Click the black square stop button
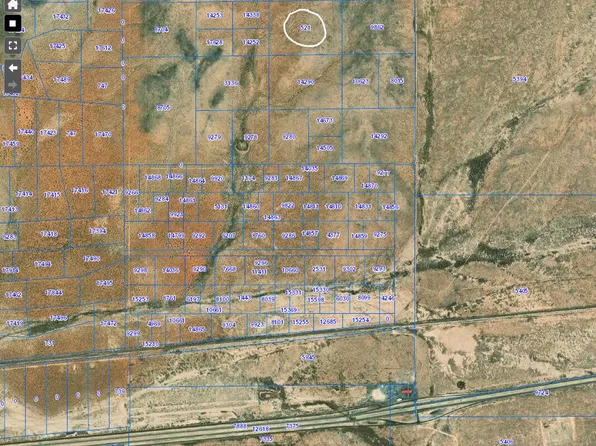This screenshot has height=446, width=596. (x=13, y=23)
